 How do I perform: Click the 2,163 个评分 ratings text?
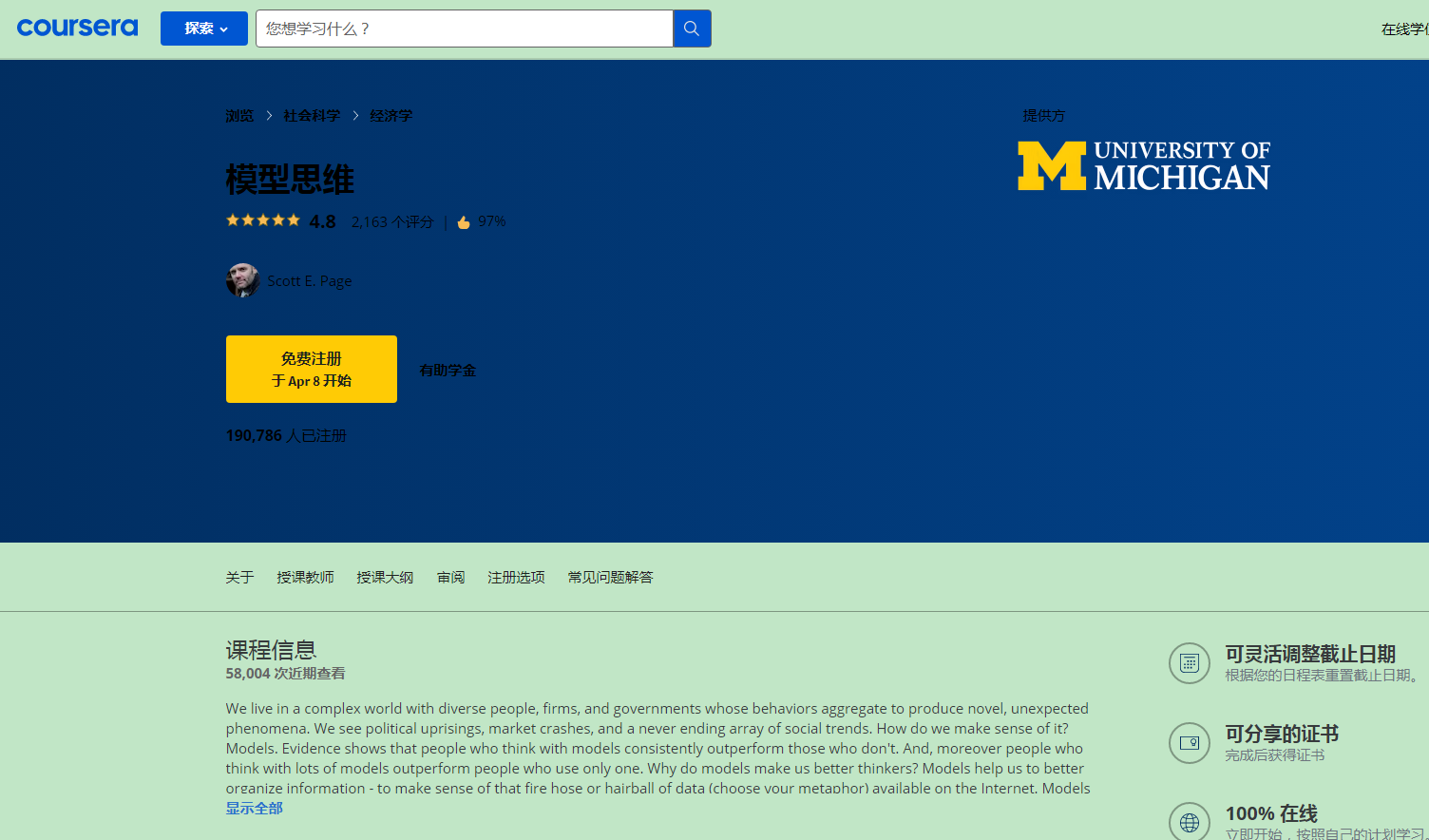point(392,221)
